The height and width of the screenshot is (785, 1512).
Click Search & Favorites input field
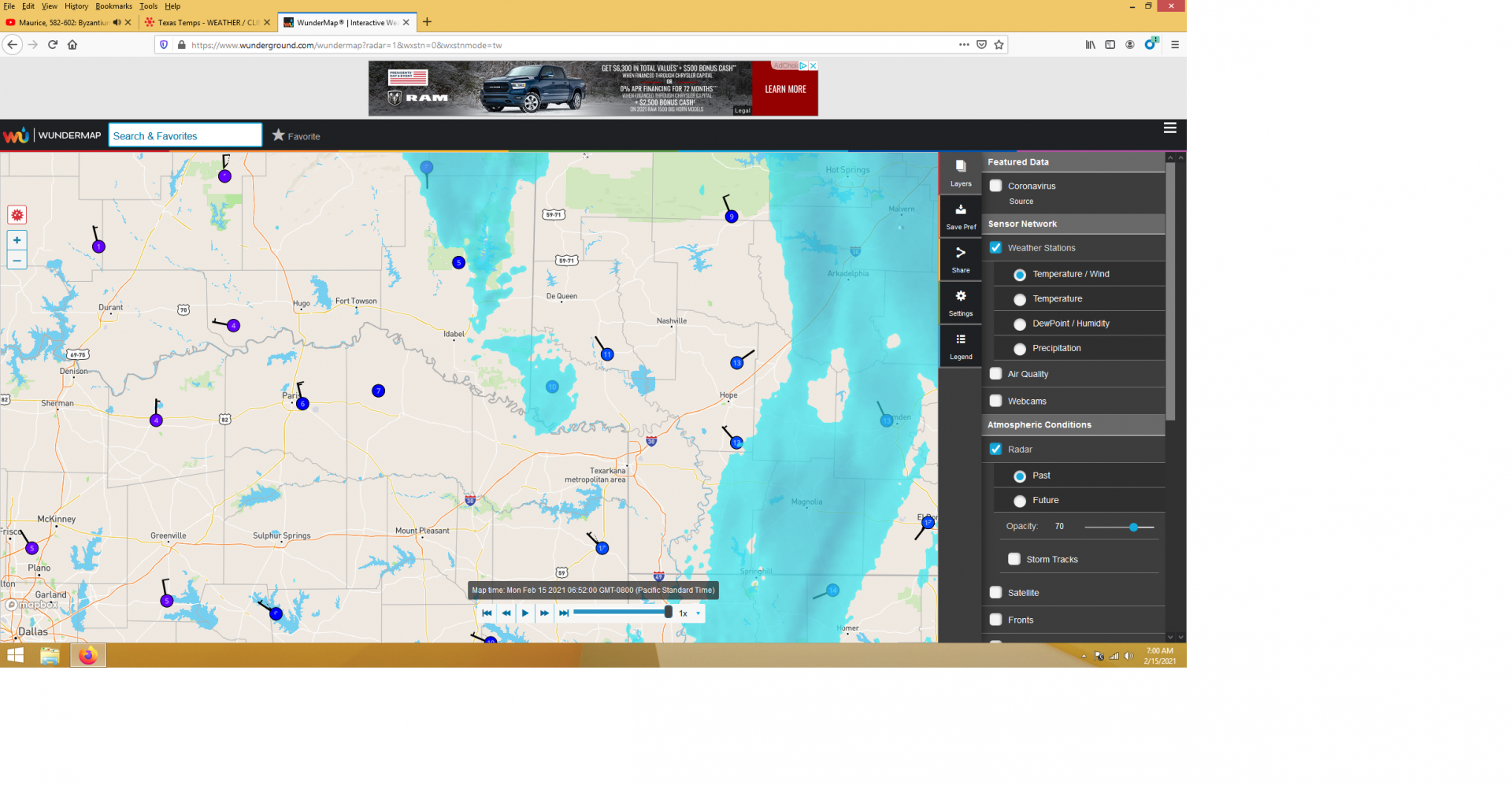(x=185, y=135)
